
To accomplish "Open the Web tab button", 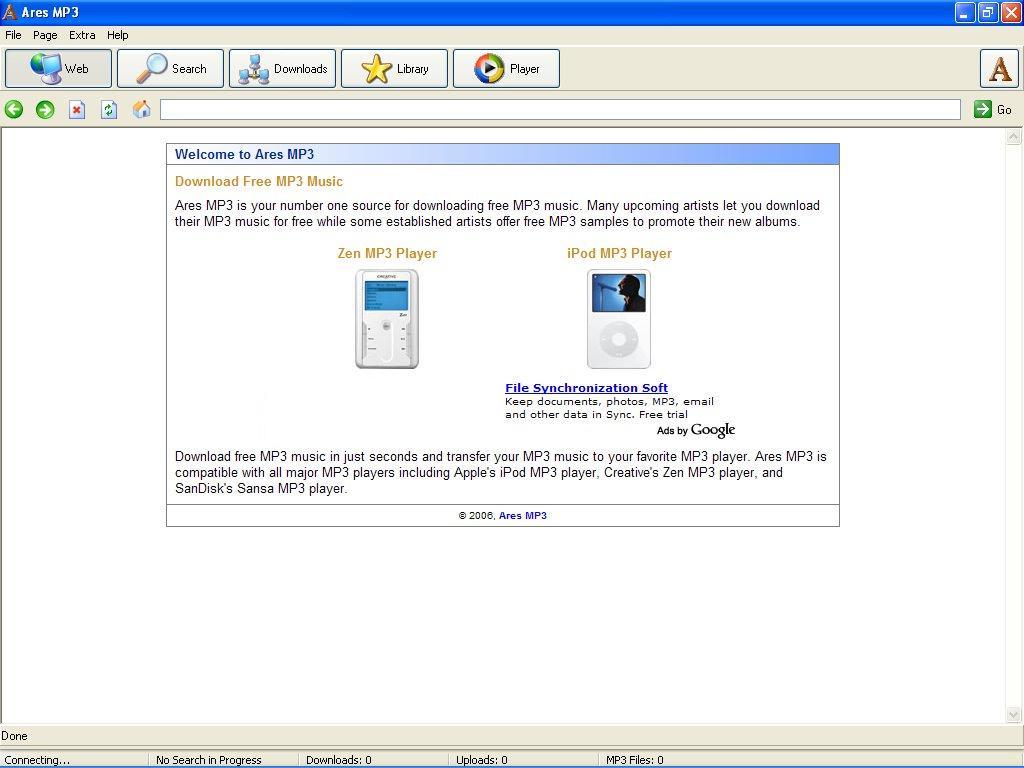I will coord(58,69).
